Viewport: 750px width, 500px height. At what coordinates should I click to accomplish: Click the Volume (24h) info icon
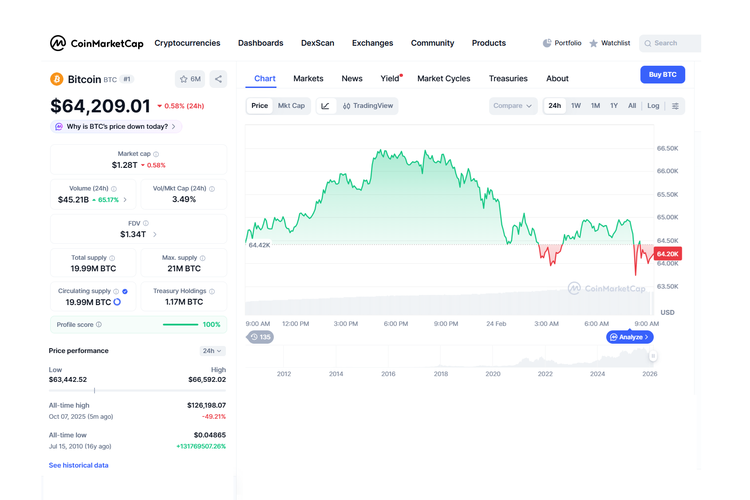[114, 189]
